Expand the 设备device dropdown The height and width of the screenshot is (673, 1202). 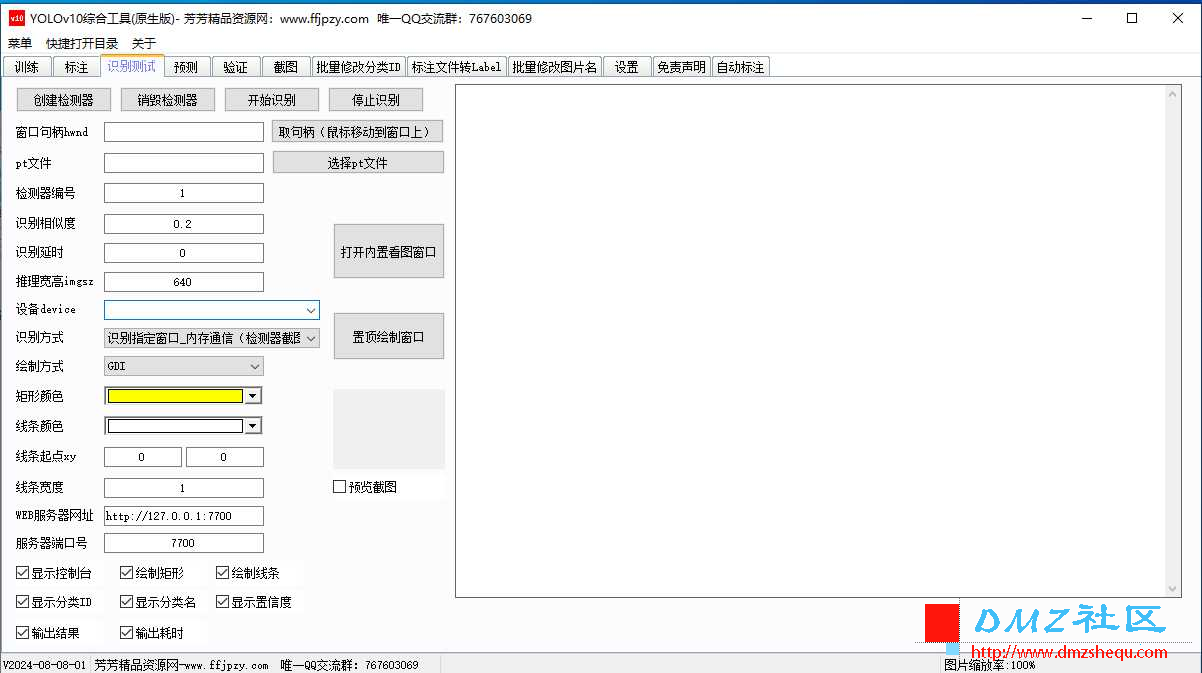tap(310, 310)
